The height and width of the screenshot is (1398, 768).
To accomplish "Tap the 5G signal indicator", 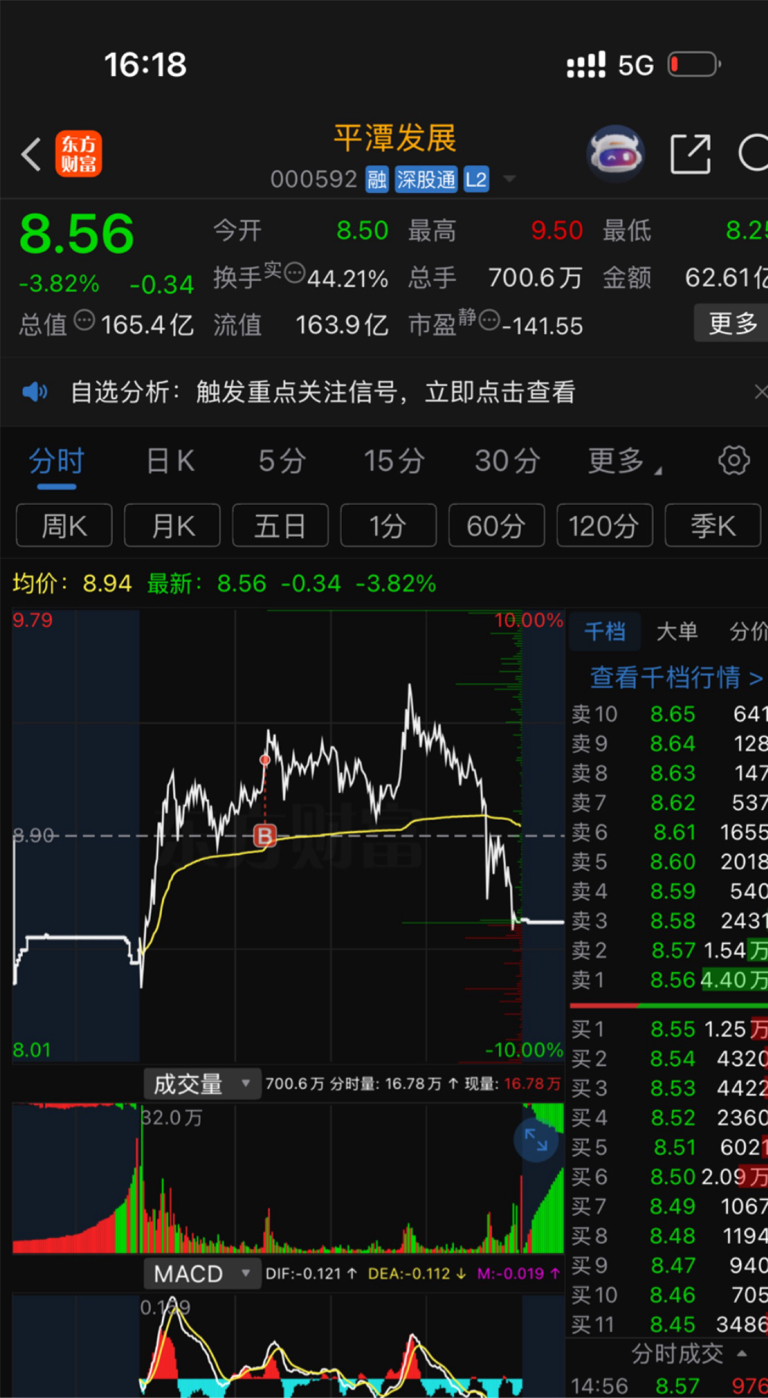I will coord(636,66).
